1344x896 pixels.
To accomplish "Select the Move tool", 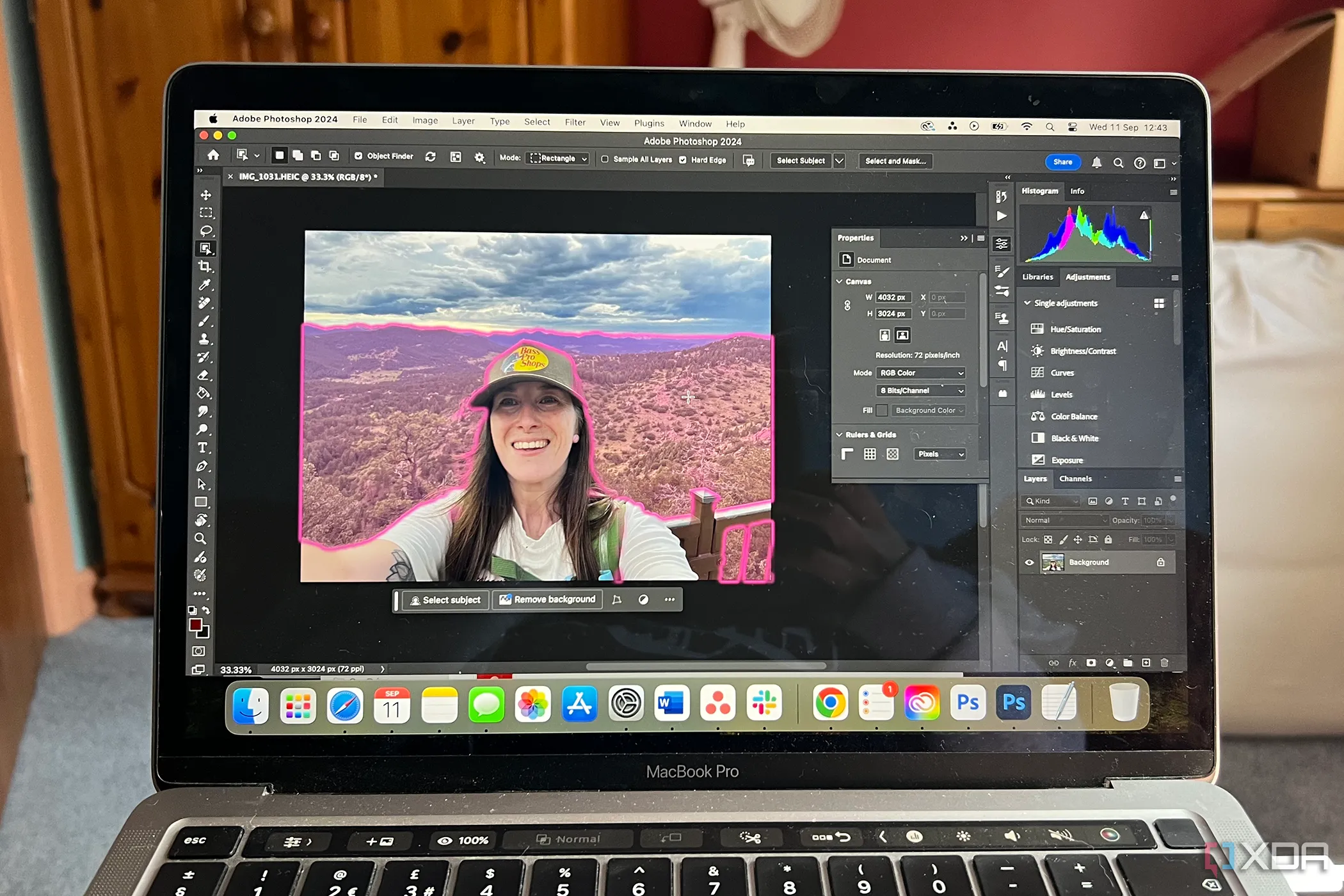I will click(x=205, y=195).
